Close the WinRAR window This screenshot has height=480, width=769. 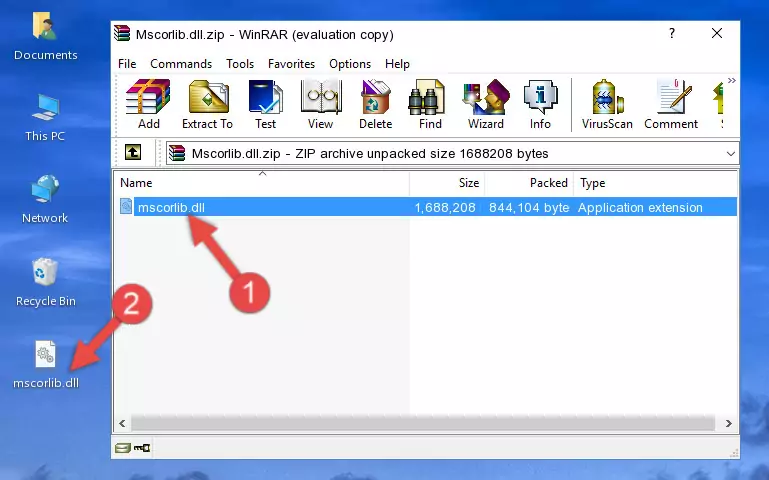(x=717, y=33)
